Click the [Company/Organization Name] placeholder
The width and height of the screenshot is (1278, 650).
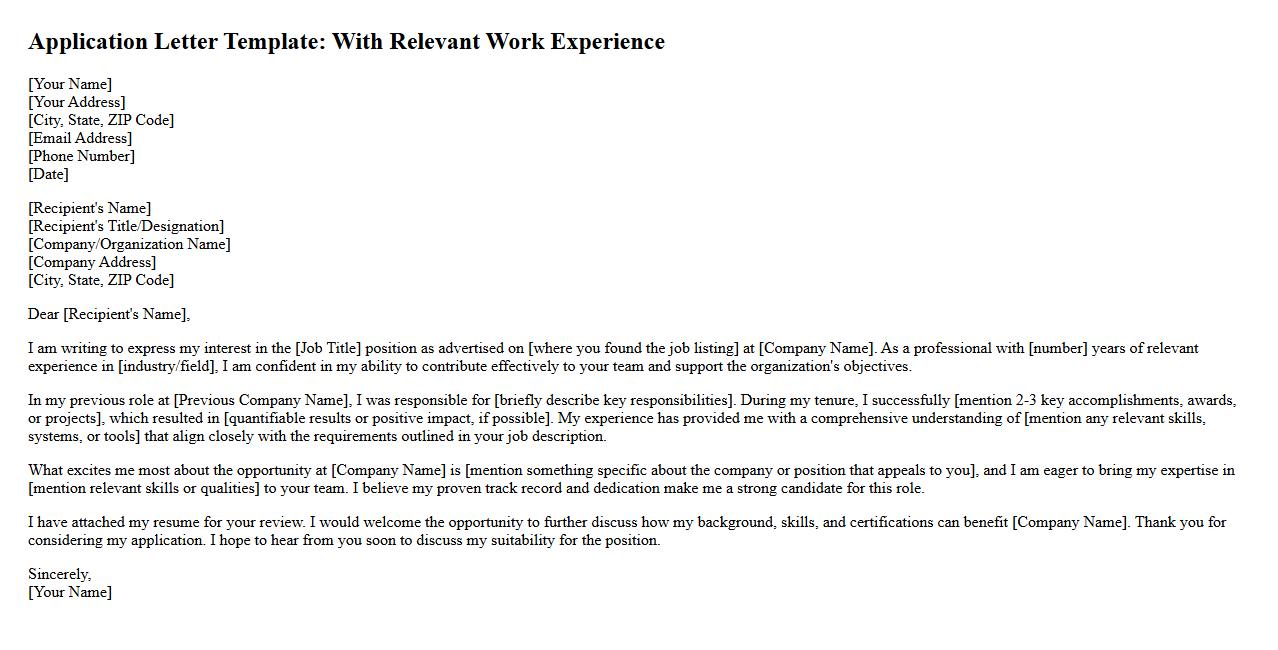pos(129,244)
